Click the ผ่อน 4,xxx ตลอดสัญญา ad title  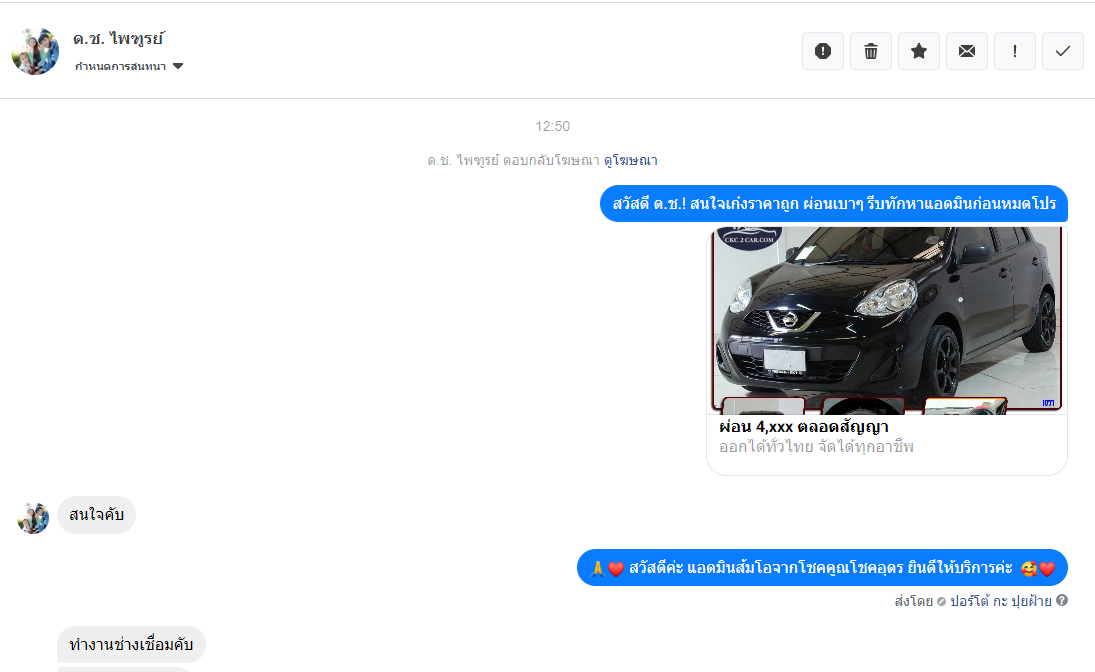point(804,426)
